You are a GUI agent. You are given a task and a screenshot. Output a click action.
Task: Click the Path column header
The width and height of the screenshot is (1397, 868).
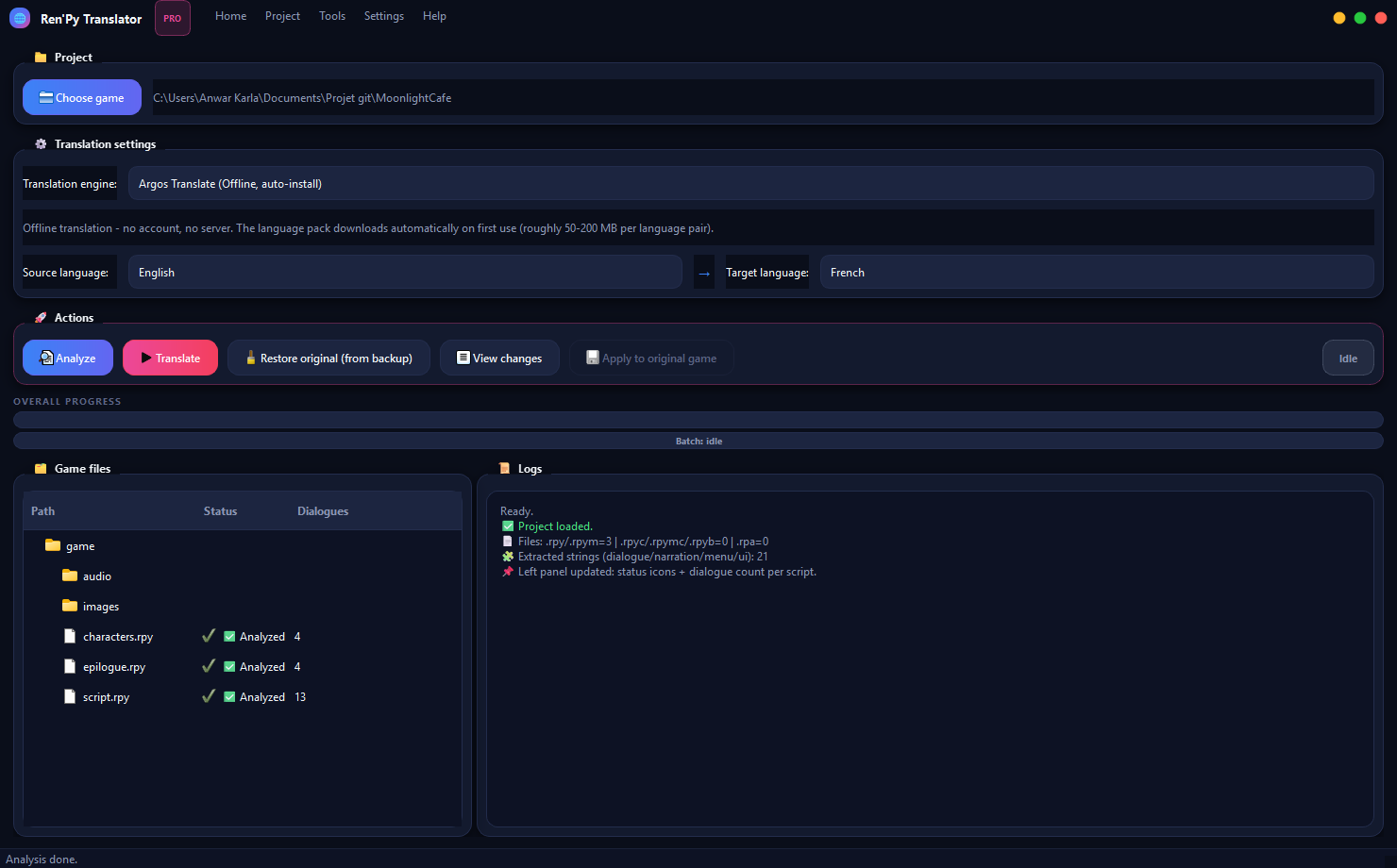point(43,510)
